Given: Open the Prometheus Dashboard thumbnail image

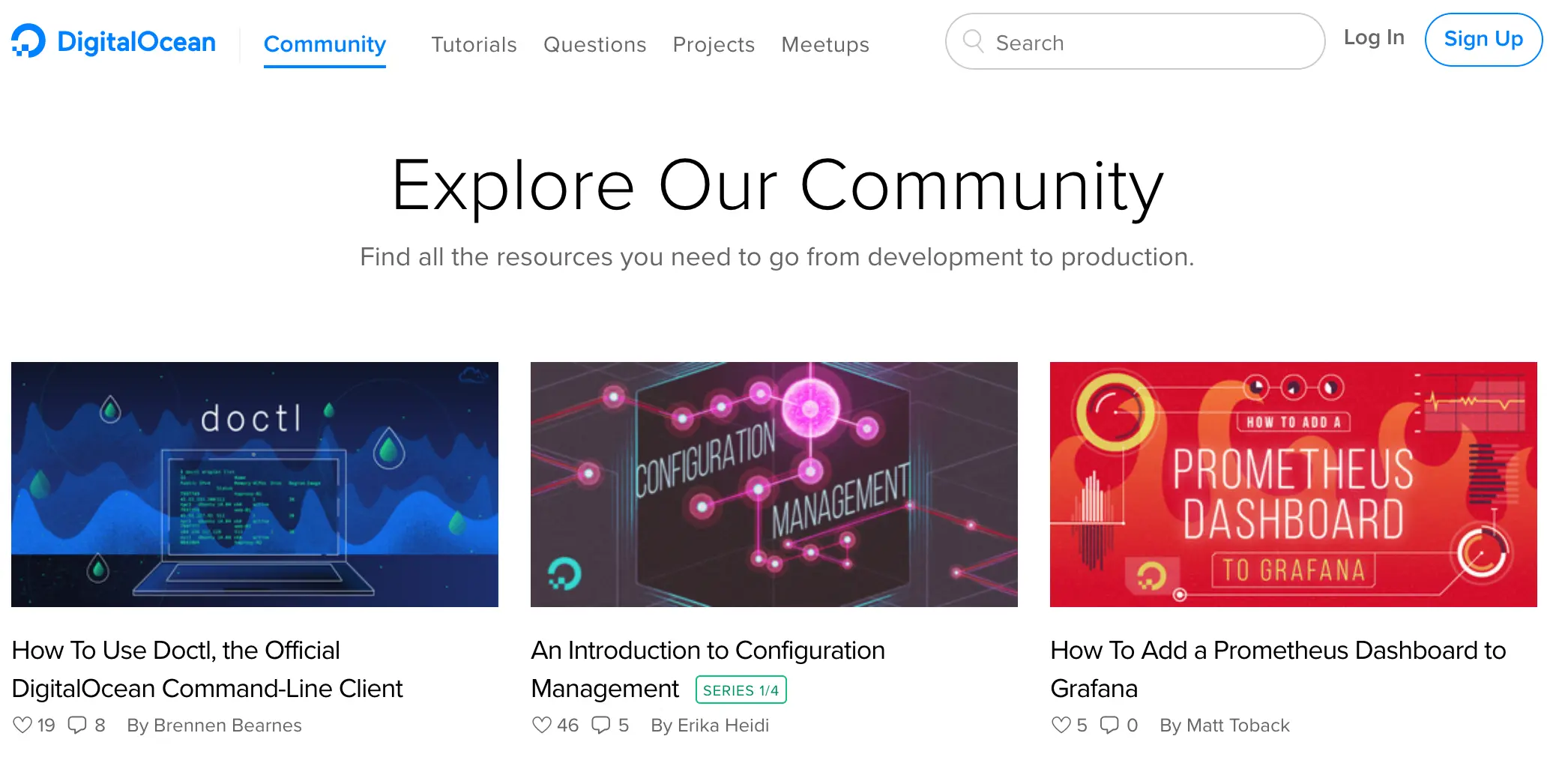Looking at the screenshot, I should tap(1294, 484).
